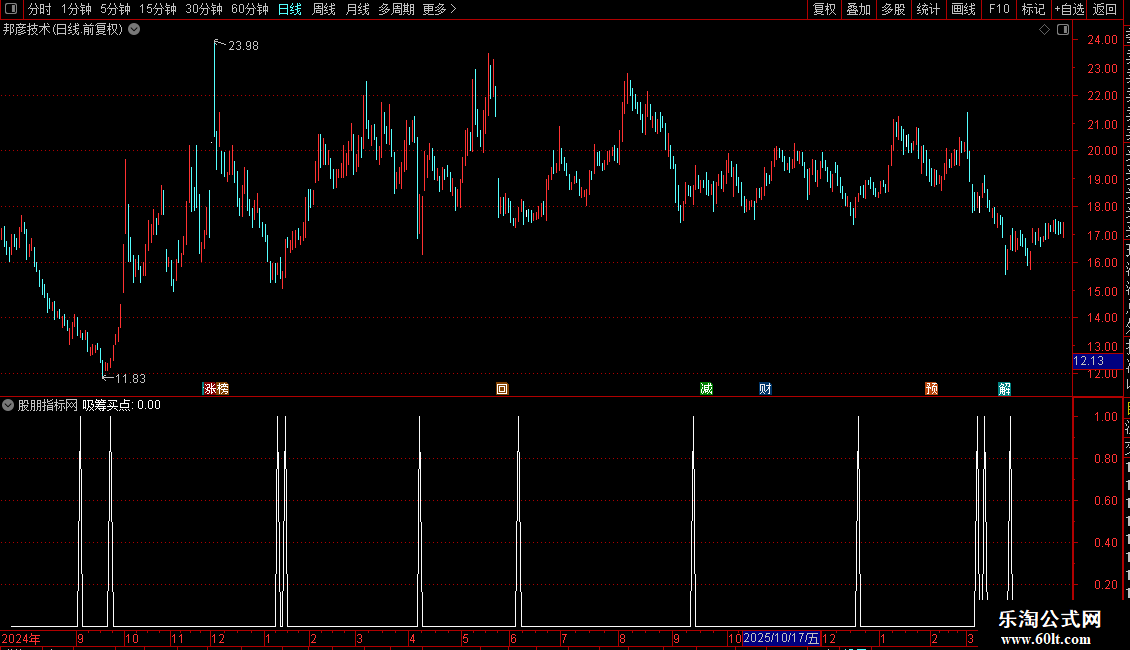Click the 20.00 price axis label
The image size is (1130, 650).
(1103, 151)
